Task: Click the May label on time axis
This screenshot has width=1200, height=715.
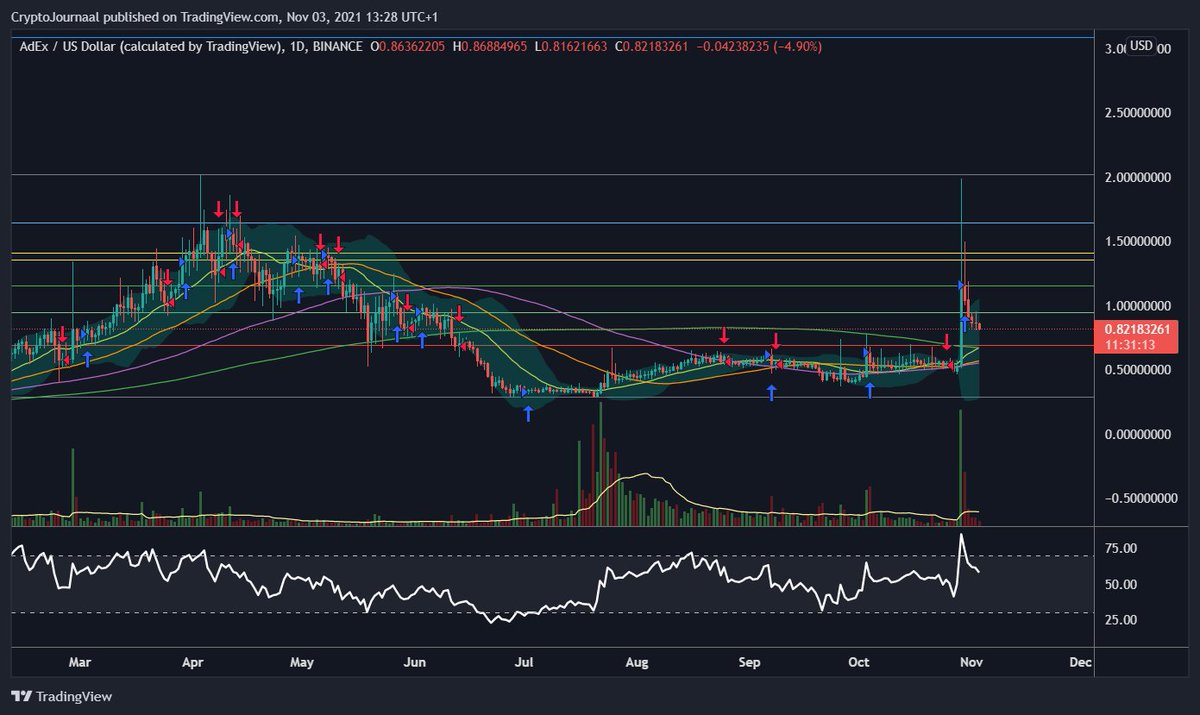Action: coord(304,661)
